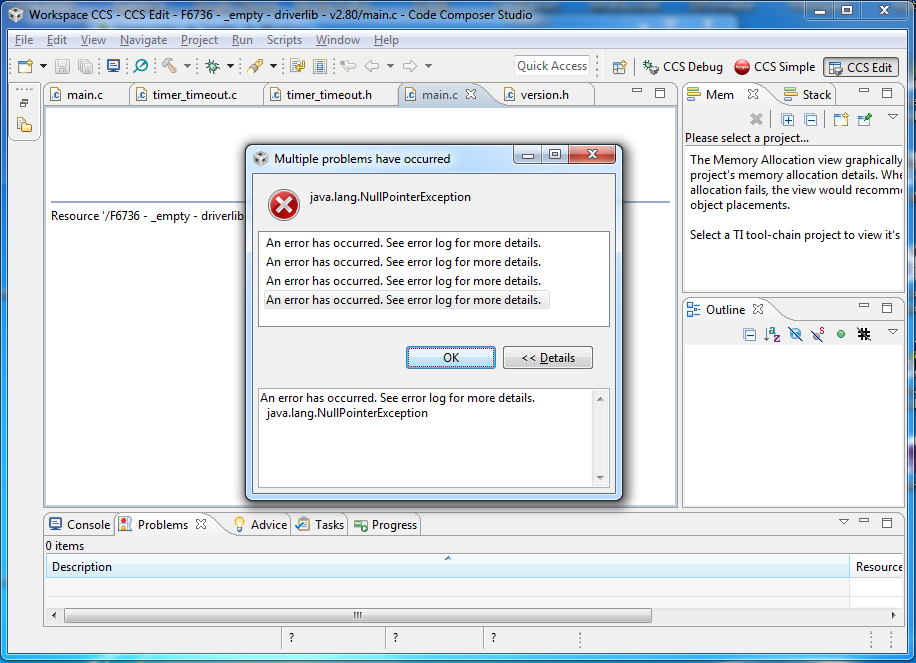This screenshot has width=916, height=663.
Task: Switch to CCS Debug perspective
Action: tap(682, 67)
